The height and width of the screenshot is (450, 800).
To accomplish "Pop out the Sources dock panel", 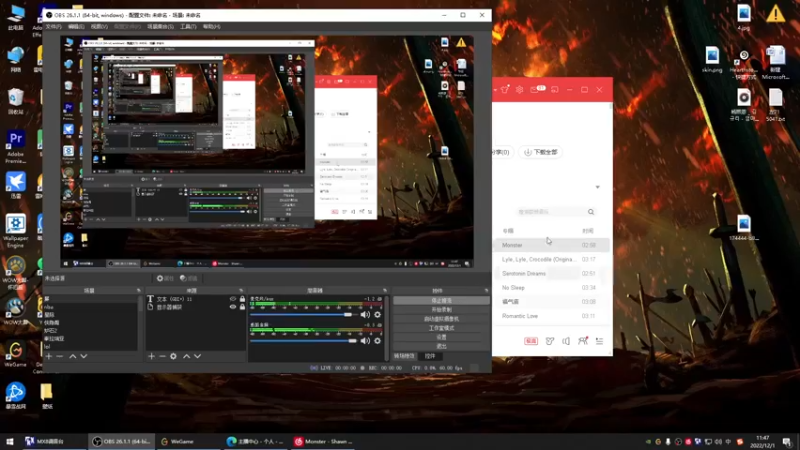I will point(241,290).
